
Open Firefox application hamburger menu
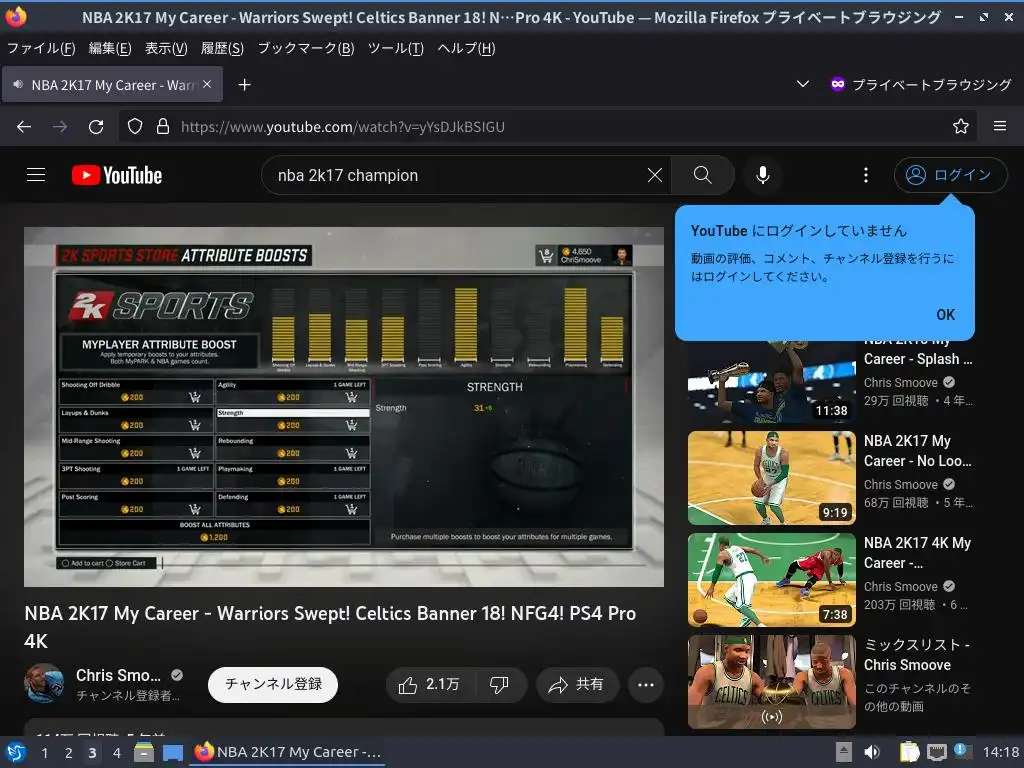1000,126
